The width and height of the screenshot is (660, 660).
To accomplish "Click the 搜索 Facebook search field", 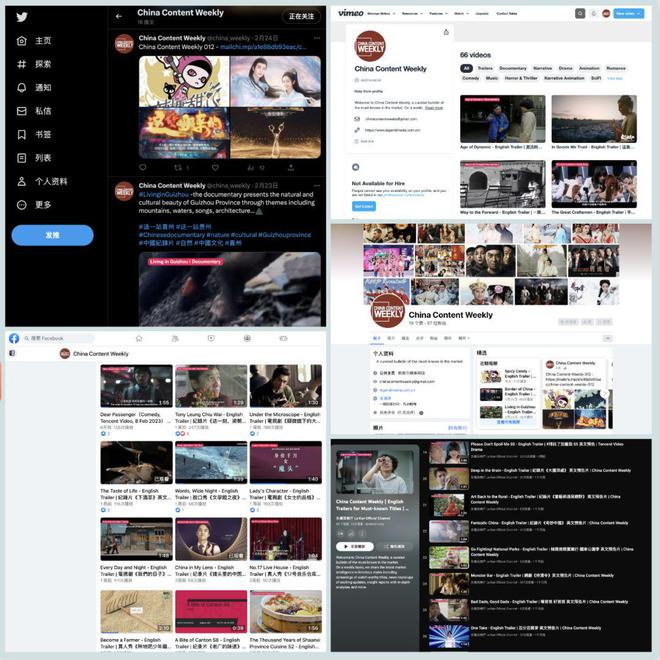I will pos(58,338).
